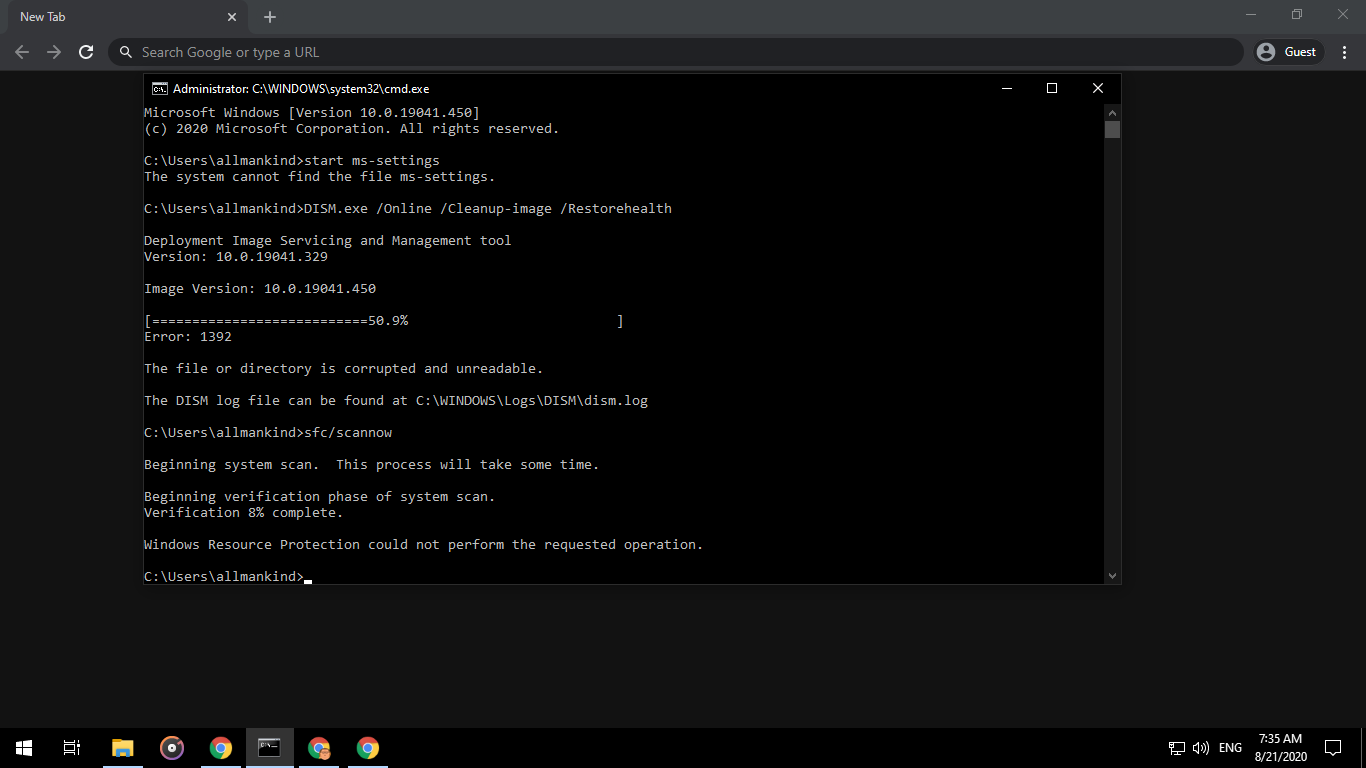Open Chrome's three-dot menu
1366x768 pixels.
coord(1345,52)
